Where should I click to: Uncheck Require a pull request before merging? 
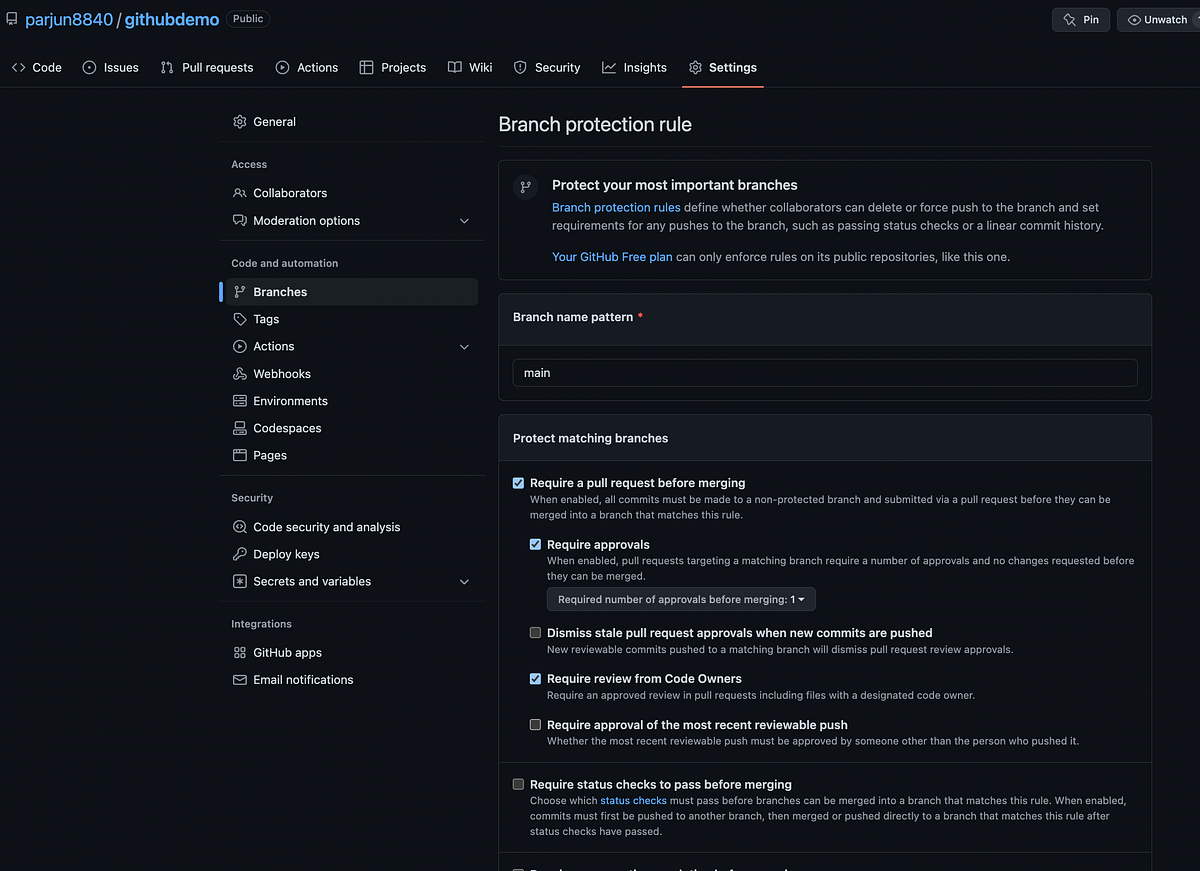[518, 483]
